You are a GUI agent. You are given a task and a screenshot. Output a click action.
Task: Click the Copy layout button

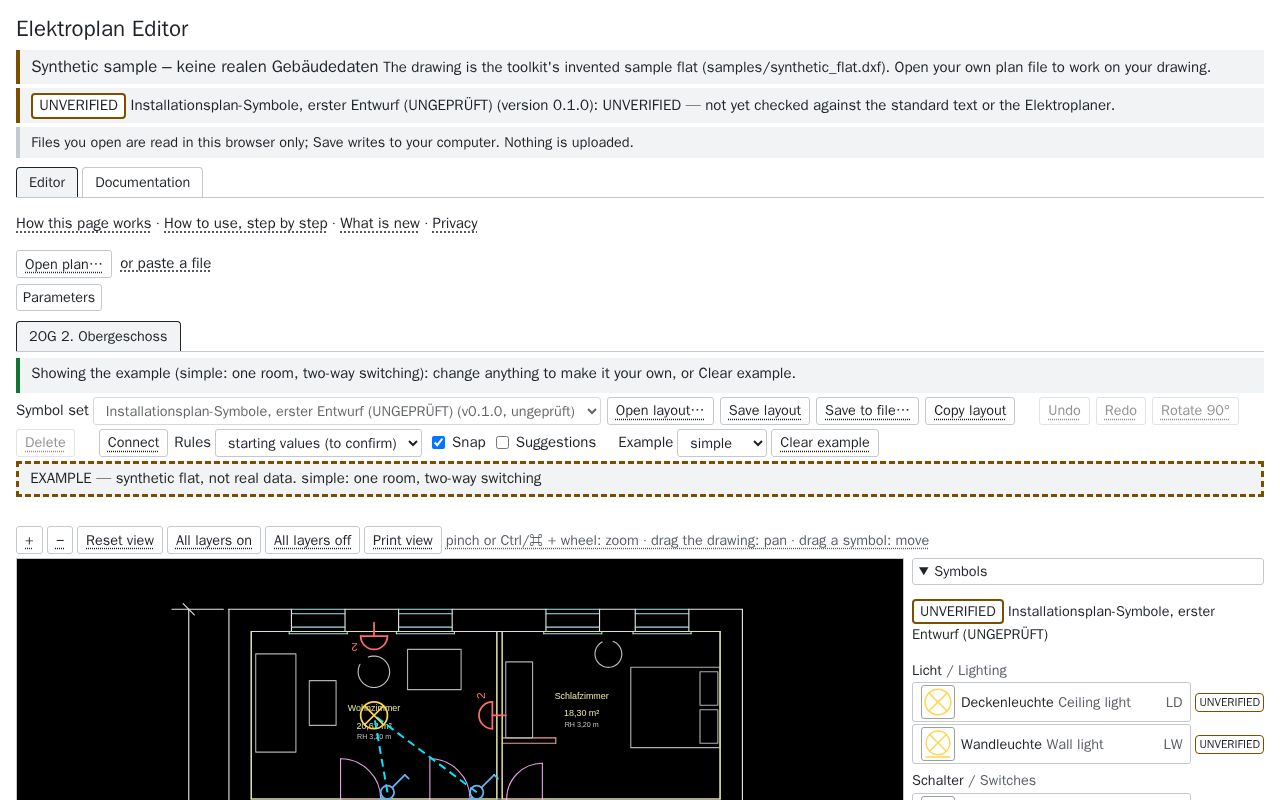pos(970,411)
